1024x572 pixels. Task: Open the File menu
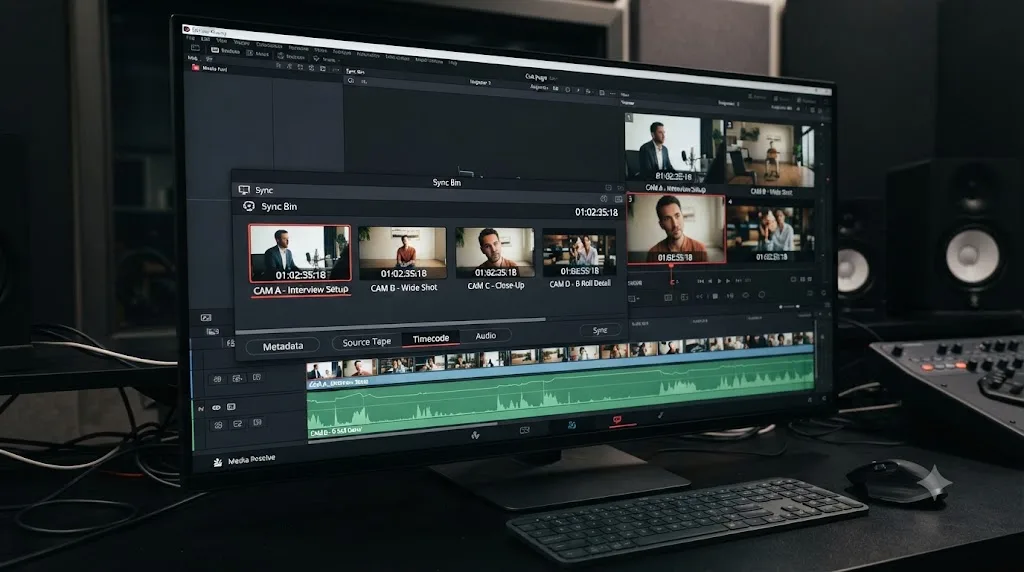(x=191, y=38)
